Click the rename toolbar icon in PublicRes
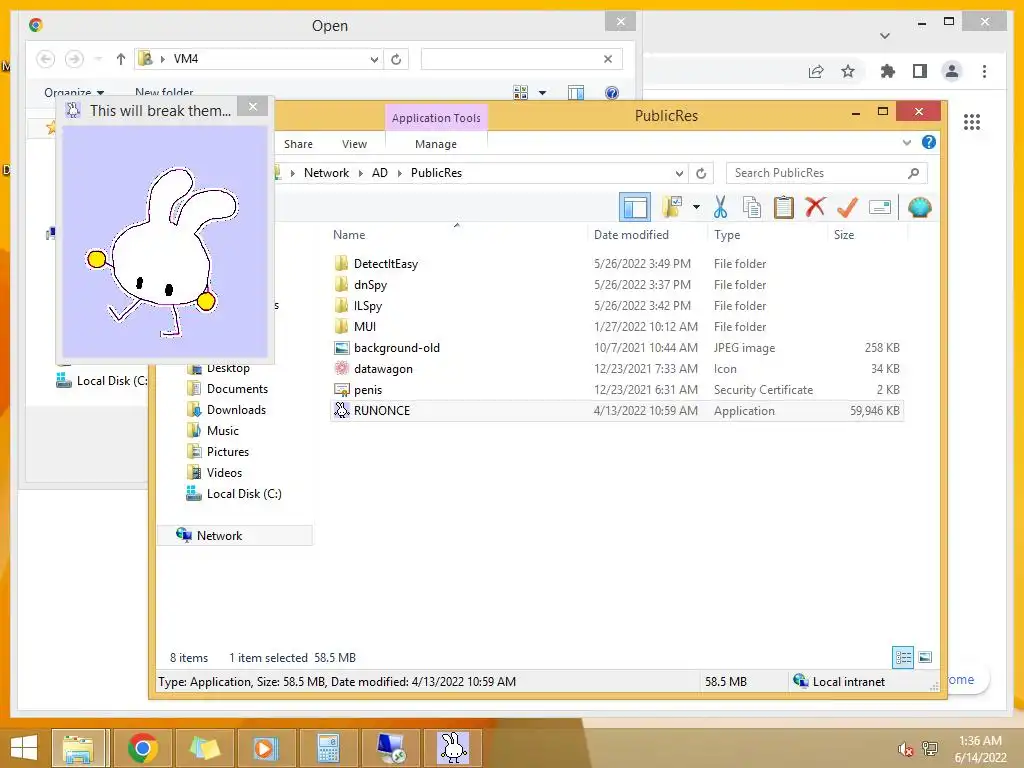 click(880, 208)
